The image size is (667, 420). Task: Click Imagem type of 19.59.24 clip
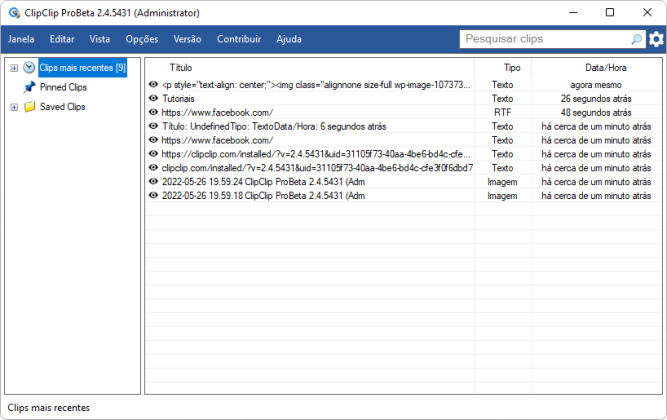click(502, 182)
